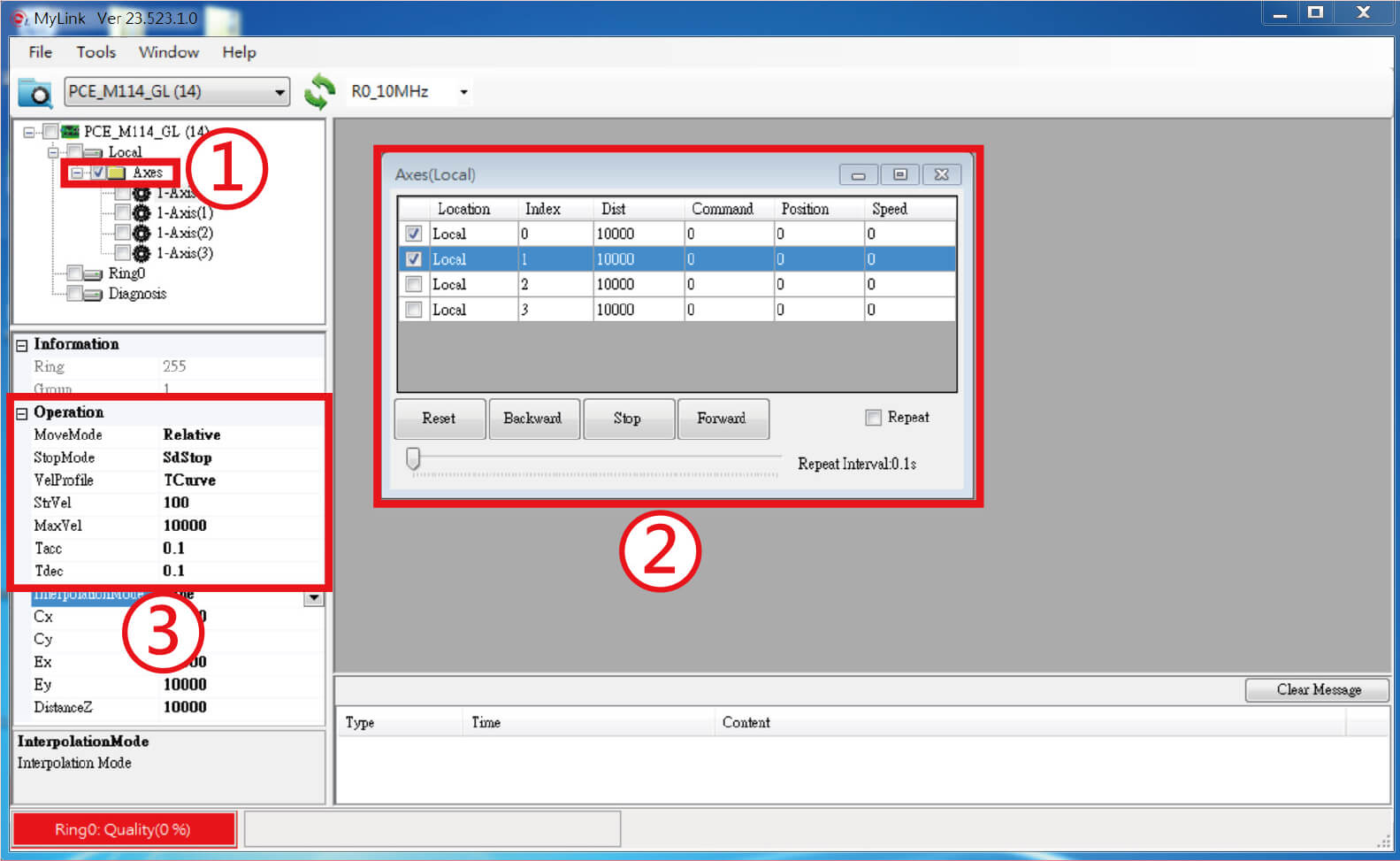Toggle the Axes checkbox in tree
The width and height of the screenshot is (1400, 861).
click(x=99, y=173)
